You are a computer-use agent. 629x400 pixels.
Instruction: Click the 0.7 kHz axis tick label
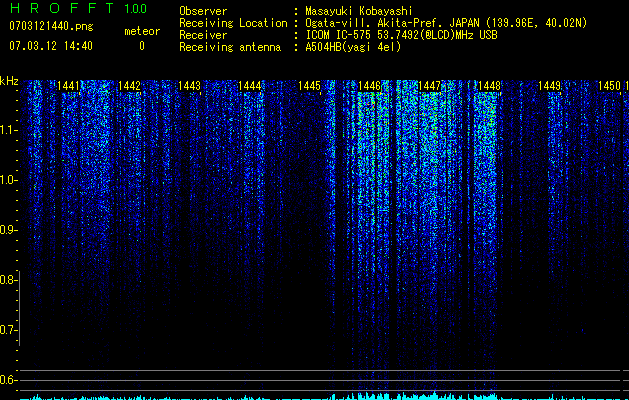point(7,330)
